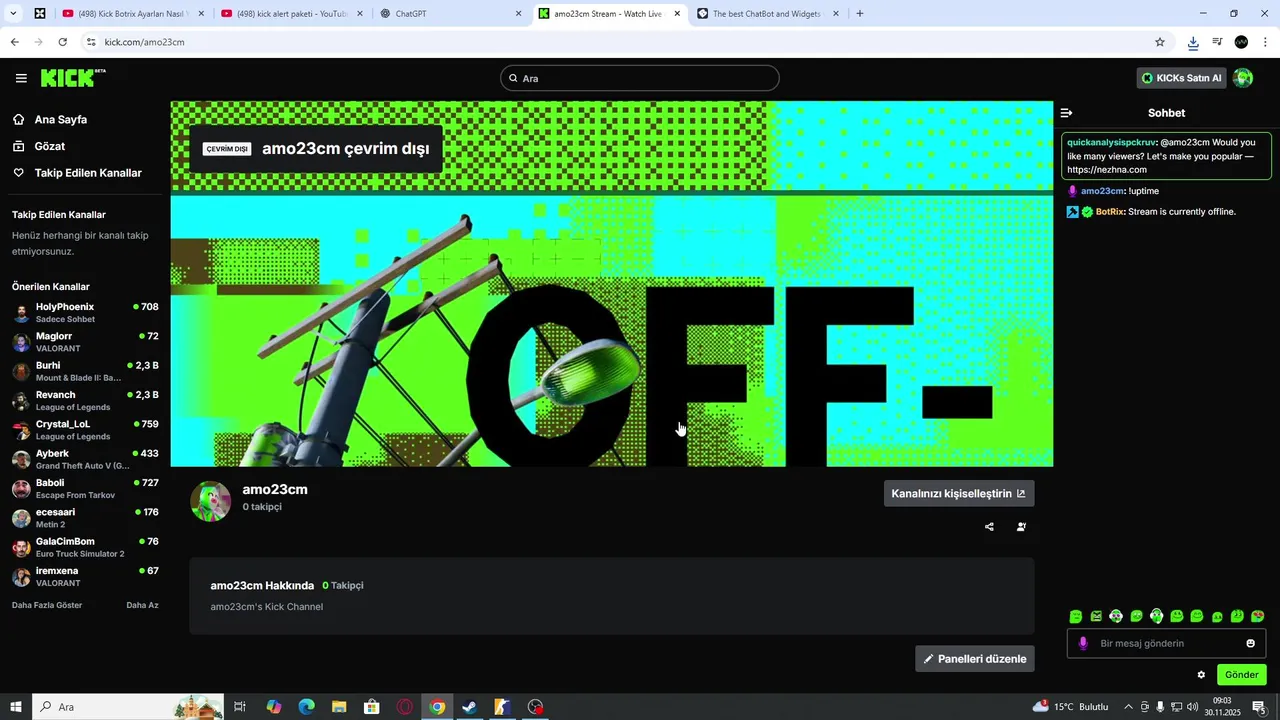Click the purple microphone badge in chat input
The image size is (1280, 720).
tap(1083, 643)
